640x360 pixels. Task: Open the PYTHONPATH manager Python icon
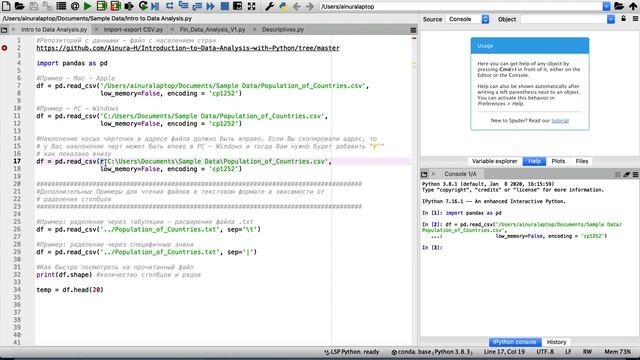click(283, 6)
